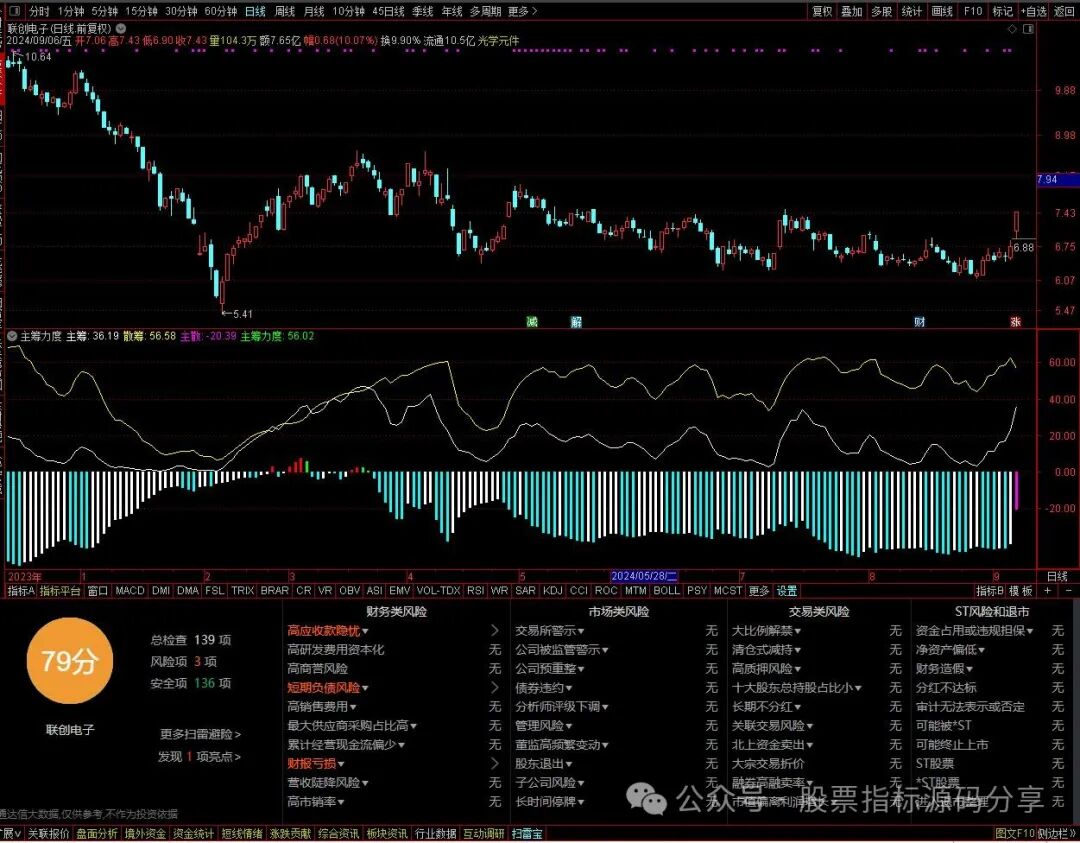Click the 解 event marker on the chart

click(576, 322)
